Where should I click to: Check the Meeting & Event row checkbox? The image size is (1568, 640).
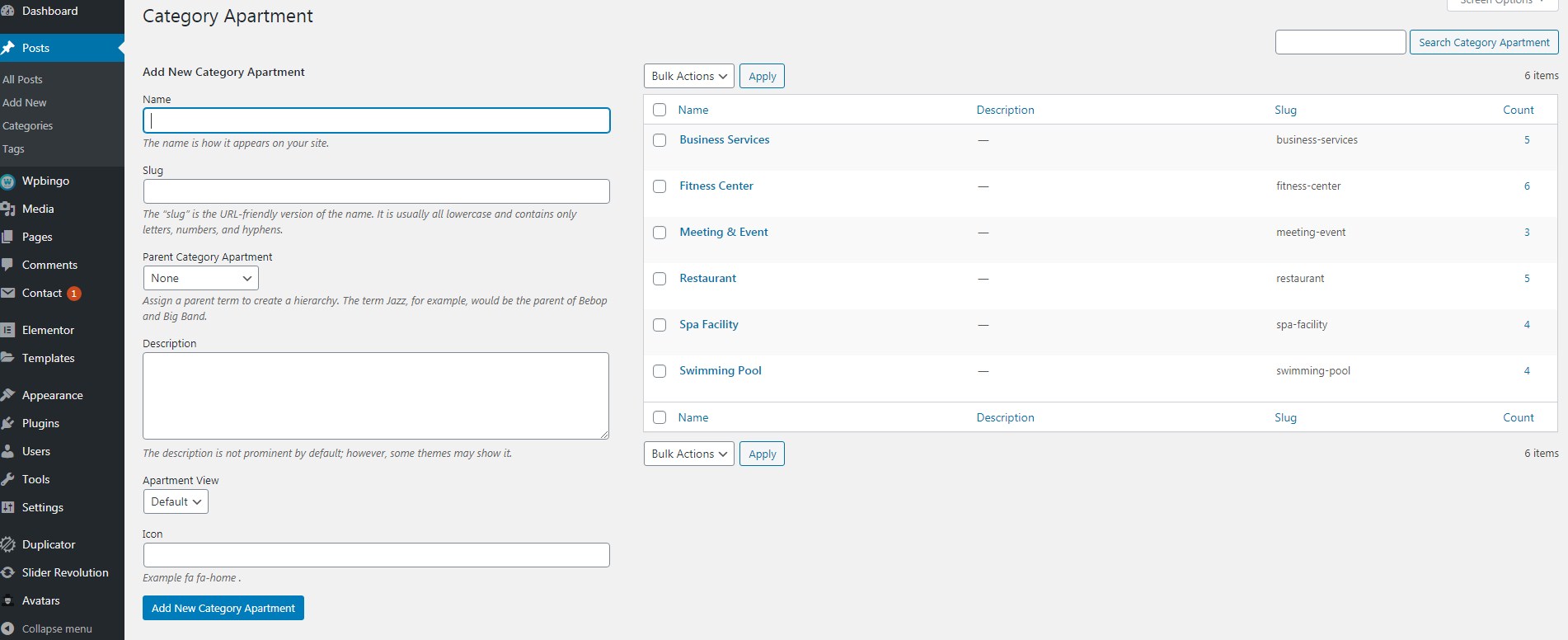click(x=660, y=233)
